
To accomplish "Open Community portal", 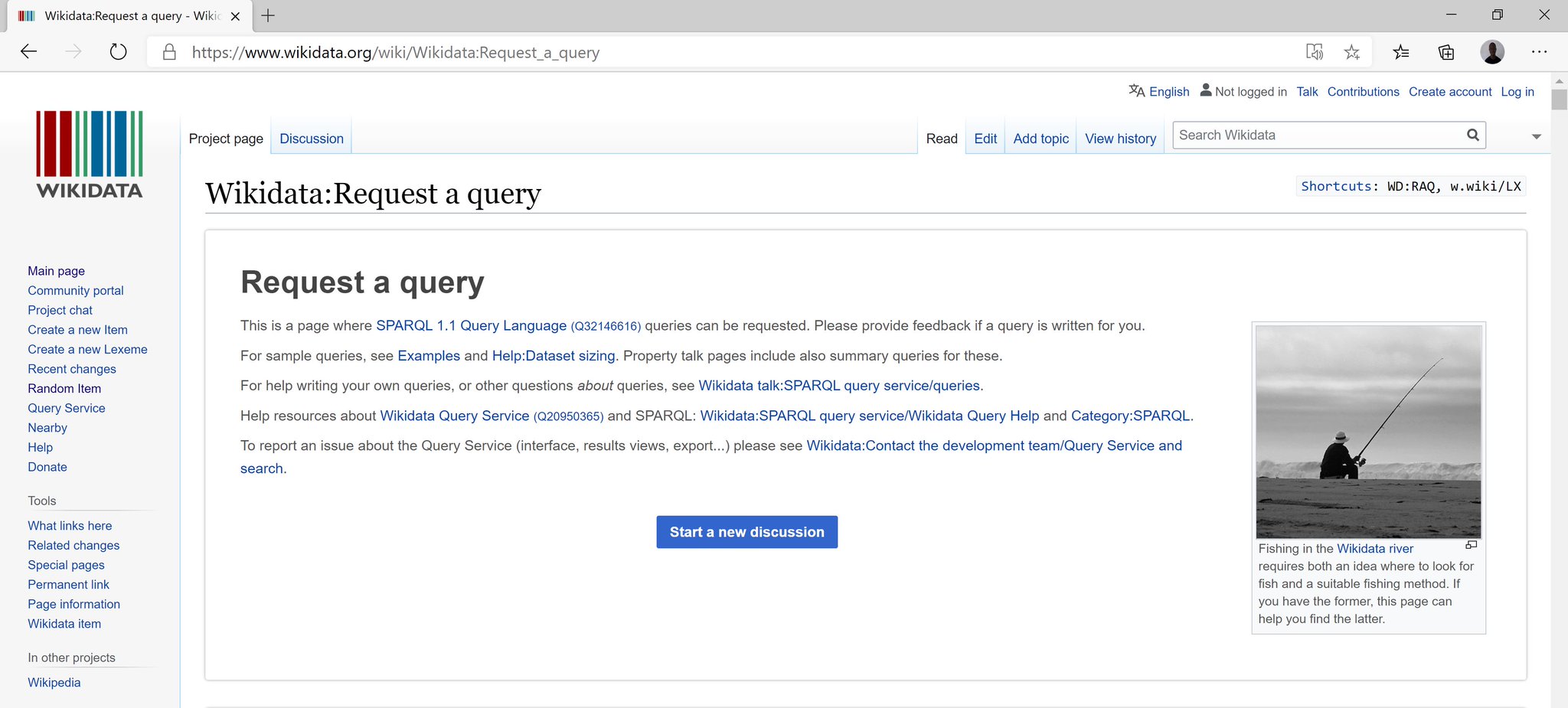I will (76, 291).
